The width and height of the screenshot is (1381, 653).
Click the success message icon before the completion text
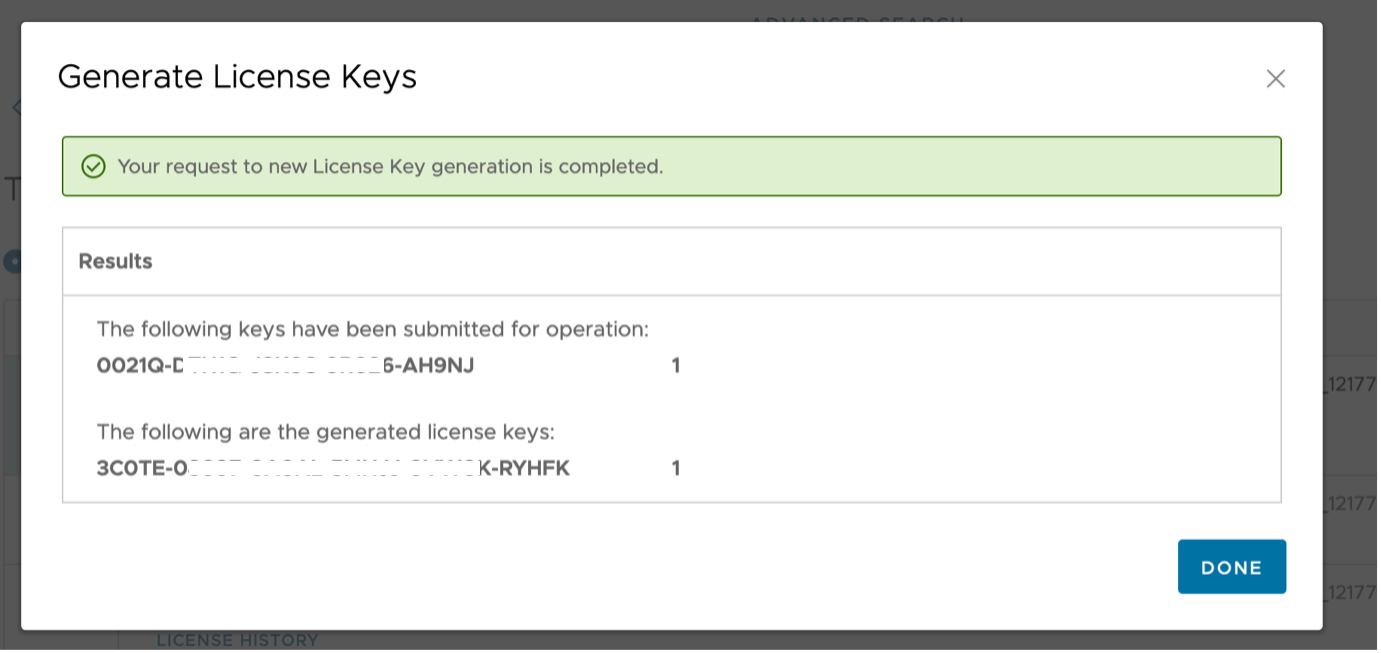[x=93, y=166]
